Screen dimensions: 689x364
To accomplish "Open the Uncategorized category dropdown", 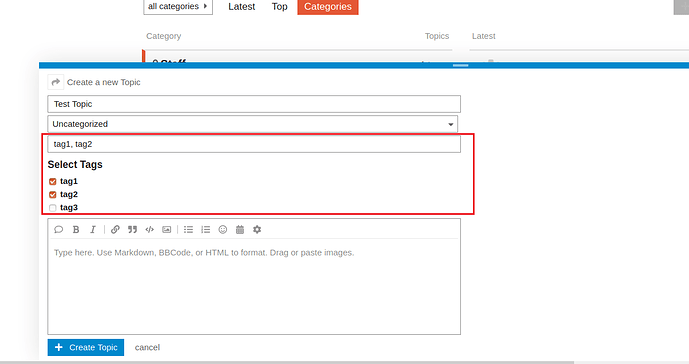I will [x=253, y=124].
